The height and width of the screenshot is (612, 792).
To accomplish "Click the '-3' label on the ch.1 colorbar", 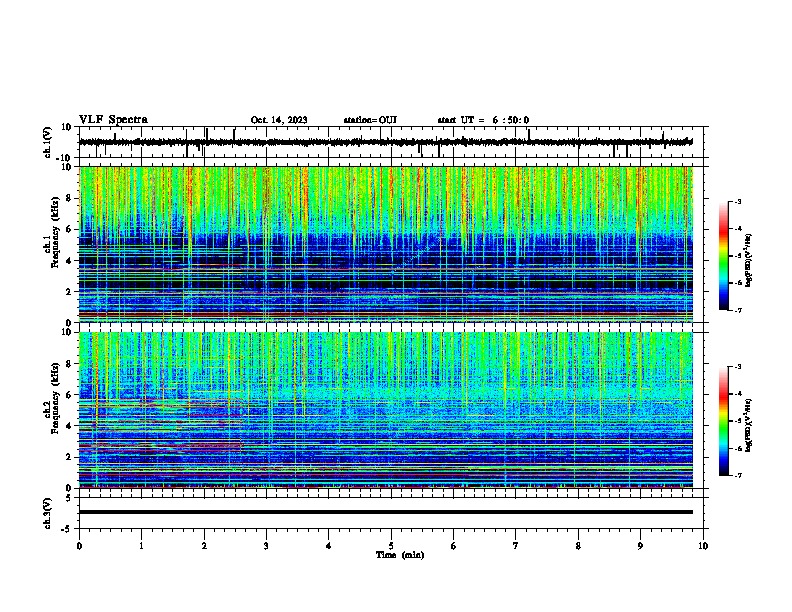I will 737,201.
